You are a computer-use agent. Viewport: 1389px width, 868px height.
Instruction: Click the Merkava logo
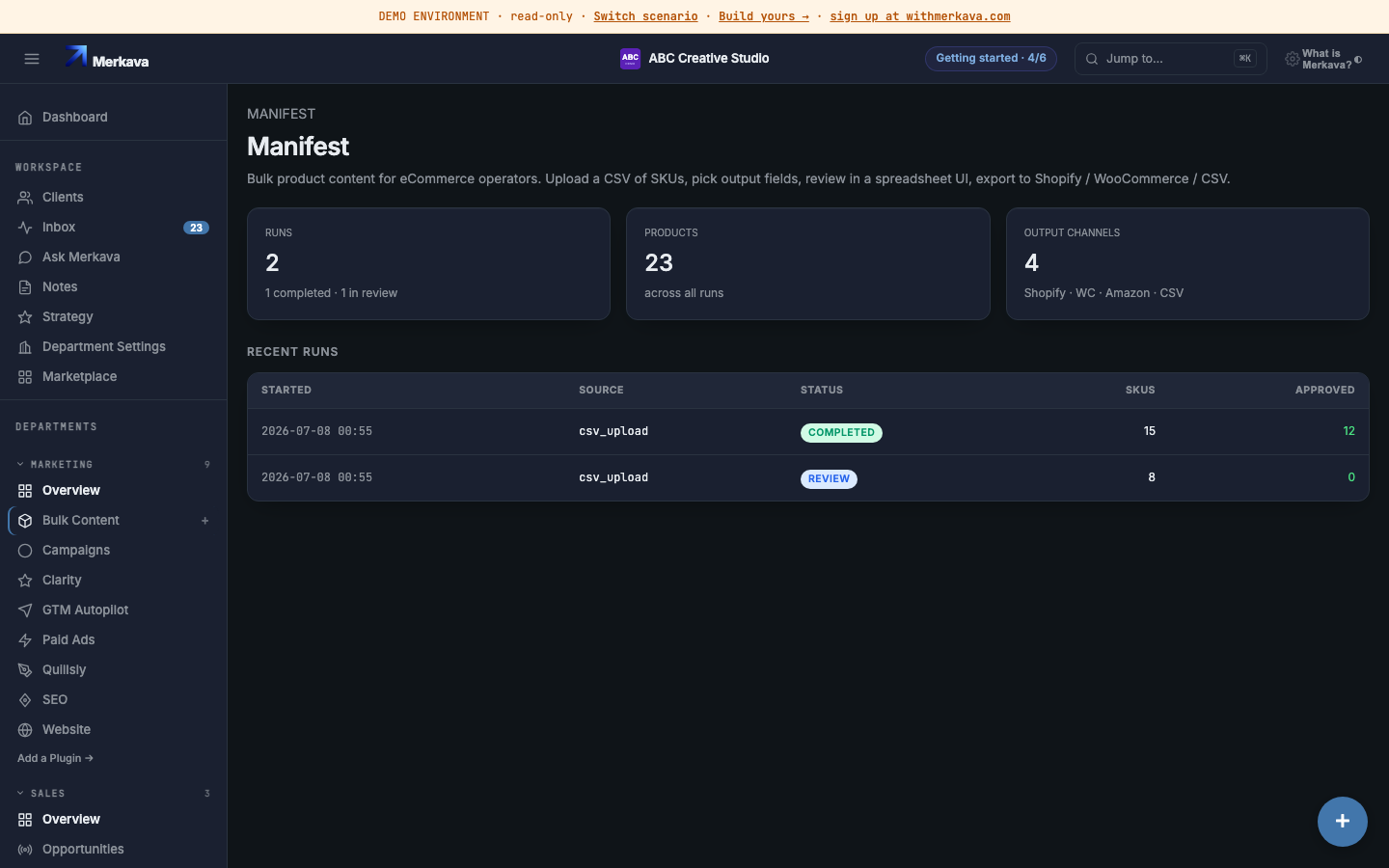pyautogui.click(x=107, y=58)
